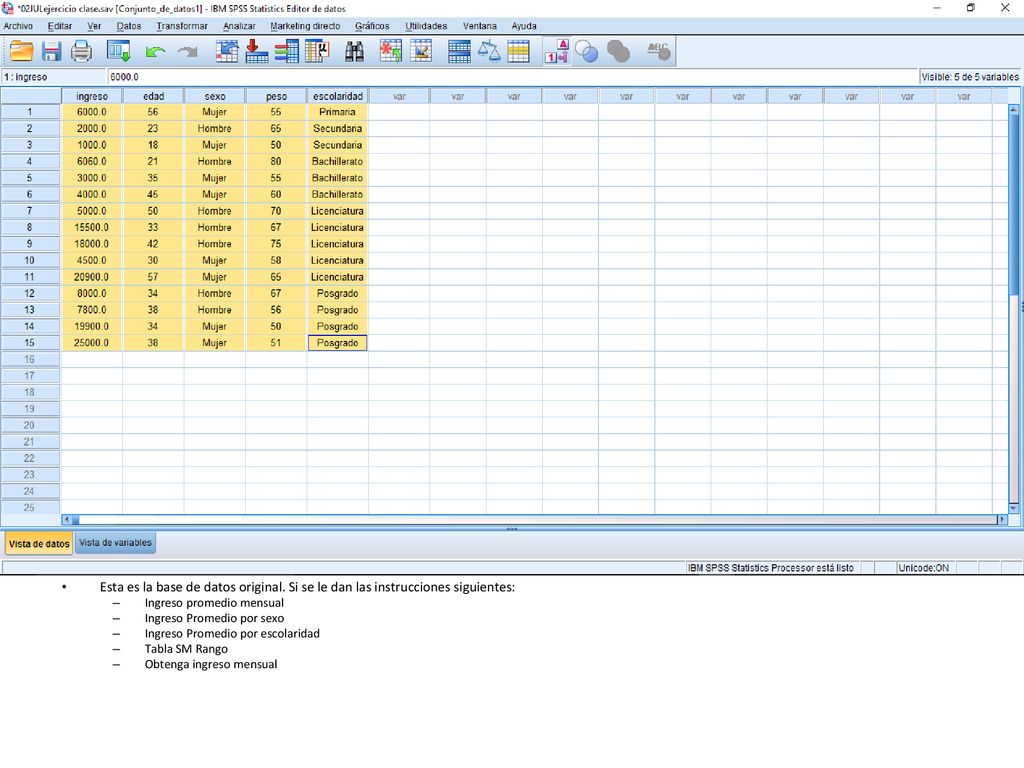Toggle the Value labels icon
Image resolution: width=1024 pixels, height=768 pixels.
(x=557, y=52)
